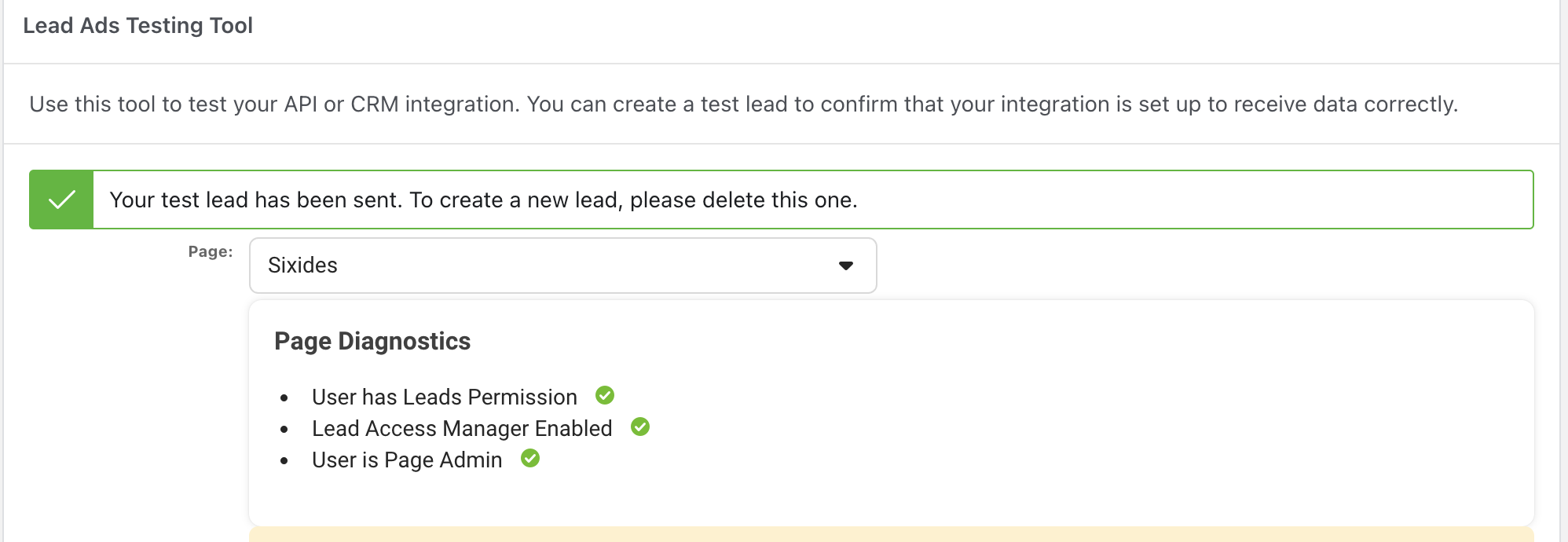Click the API or CRM integration description text
The width and height of the screenshot is (1568, 542).
click(743, 104)
